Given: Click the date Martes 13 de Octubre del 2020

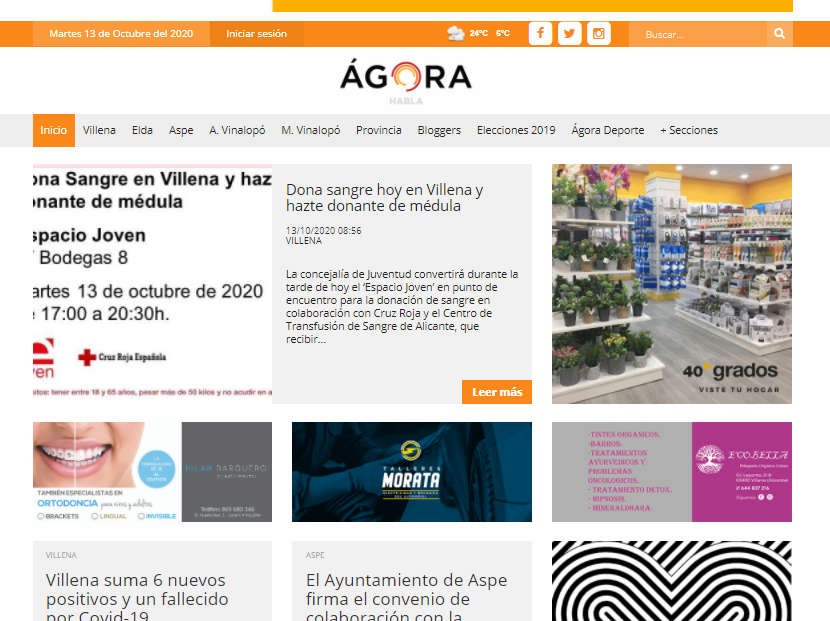Looking at the screenshot, I should point(121,34).
